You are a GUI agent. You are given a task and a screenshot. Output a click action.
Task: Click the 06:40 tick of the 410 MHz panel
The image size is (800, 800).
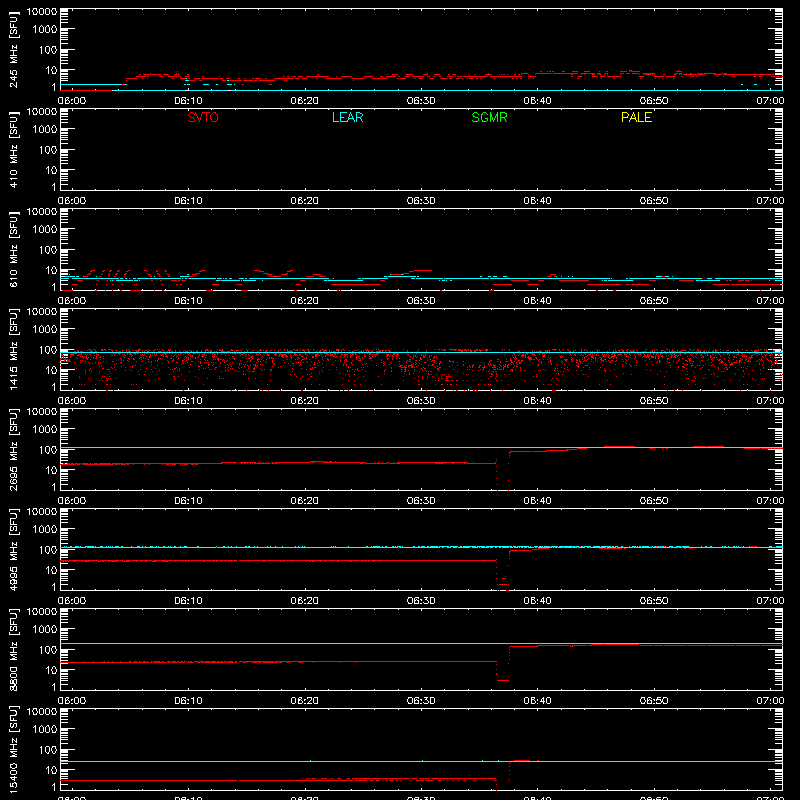tap(537, 201)
